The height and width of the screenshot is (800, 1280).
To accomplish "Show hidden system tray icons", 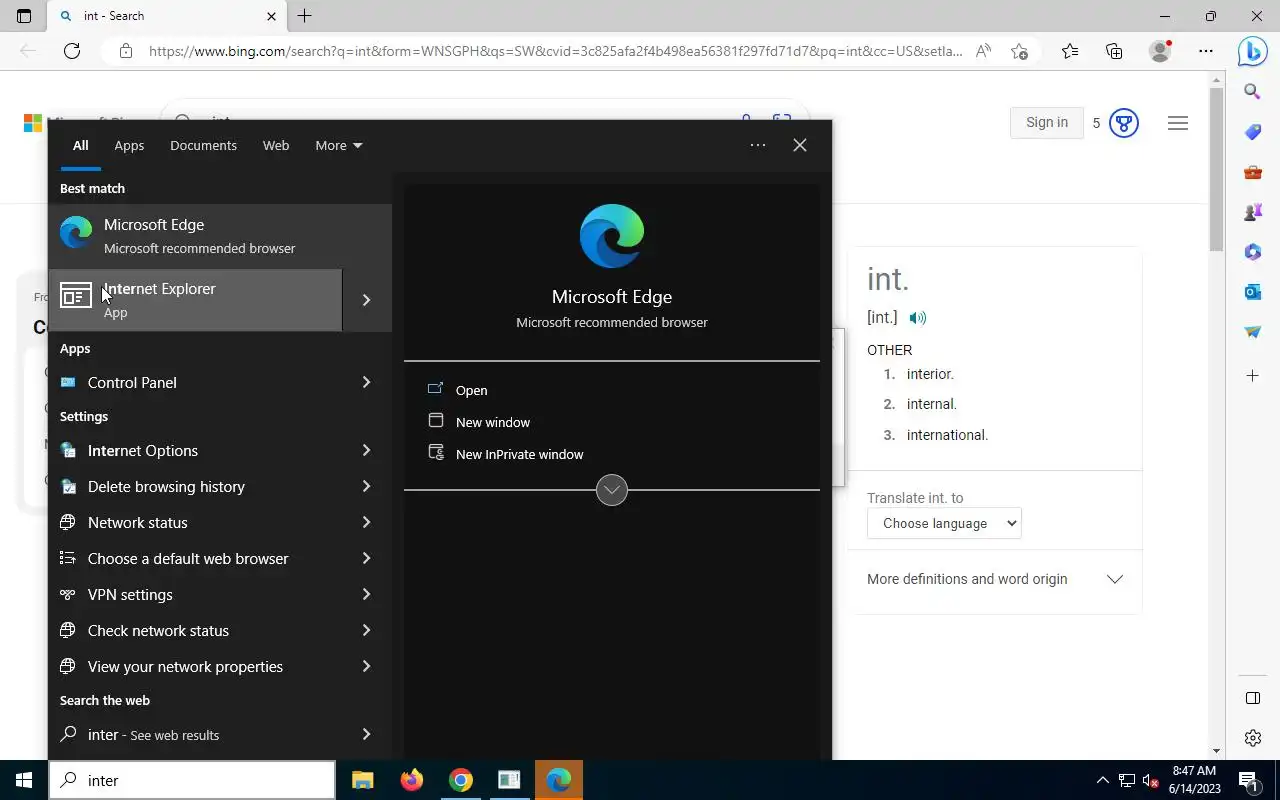I will [x=1103, y=780].
